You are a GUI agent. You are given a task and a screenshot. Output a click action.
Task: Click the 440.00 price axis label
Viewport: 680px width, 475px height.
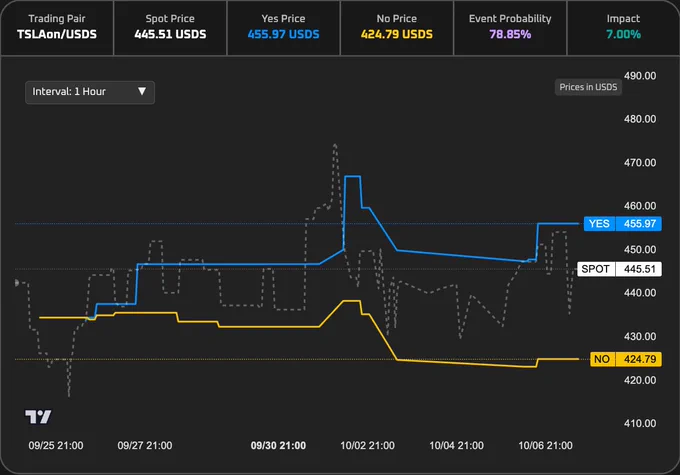pyautogui.click(x=640, y=293)
